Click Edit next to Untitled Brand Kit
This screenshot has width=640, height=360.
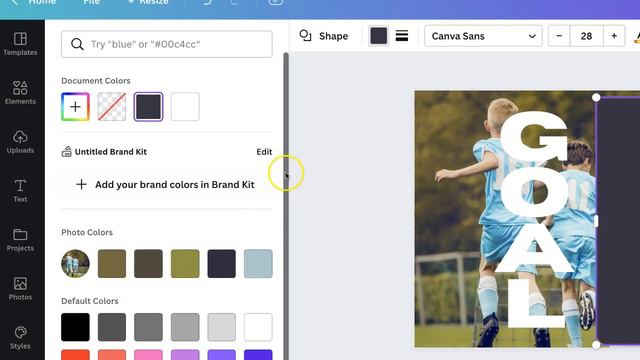[264, 152]
